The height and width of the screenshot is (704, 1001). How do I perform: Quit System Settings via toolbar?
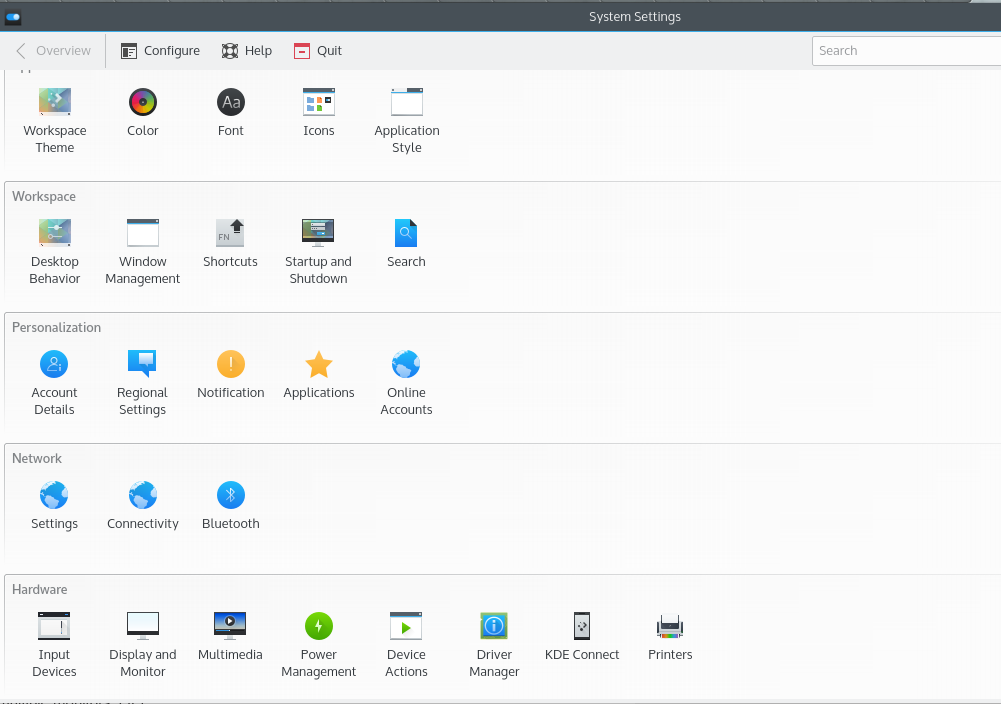(318, 51)
